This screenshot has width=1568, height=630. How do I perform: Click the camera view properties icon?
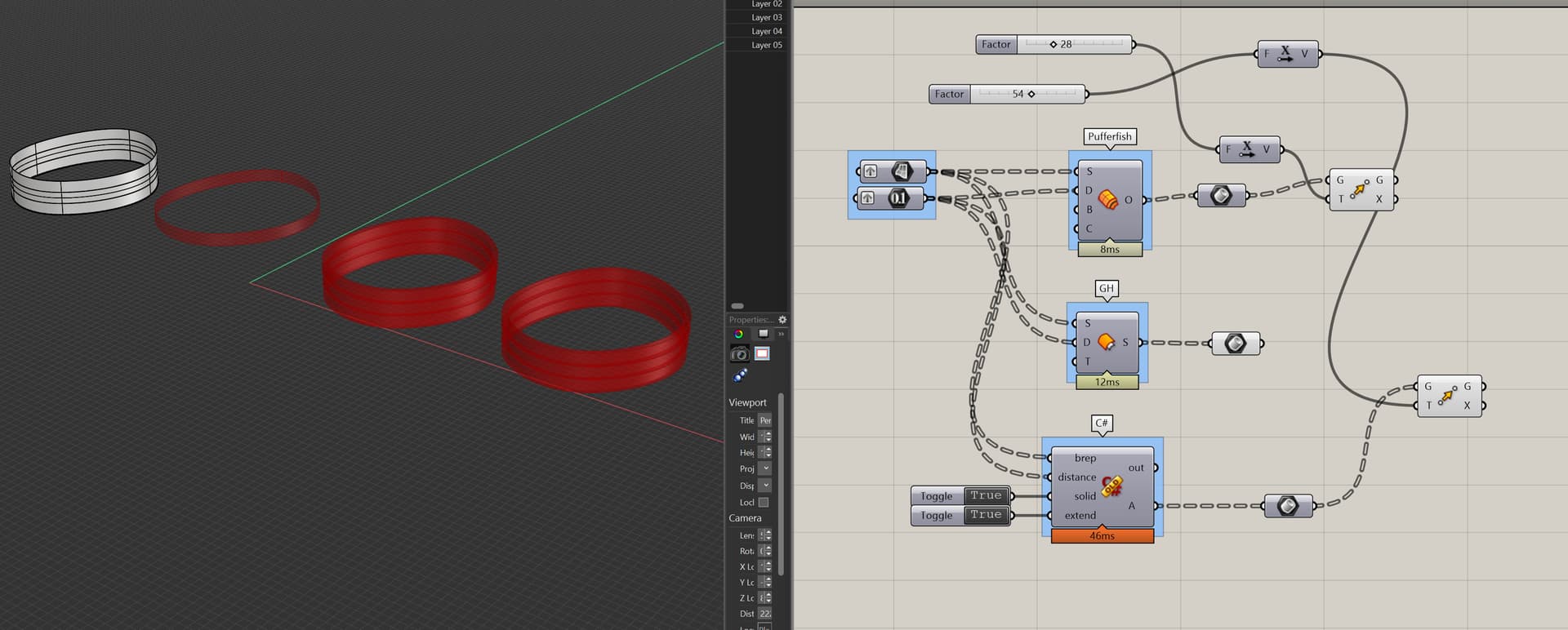[x=739, y=353]
